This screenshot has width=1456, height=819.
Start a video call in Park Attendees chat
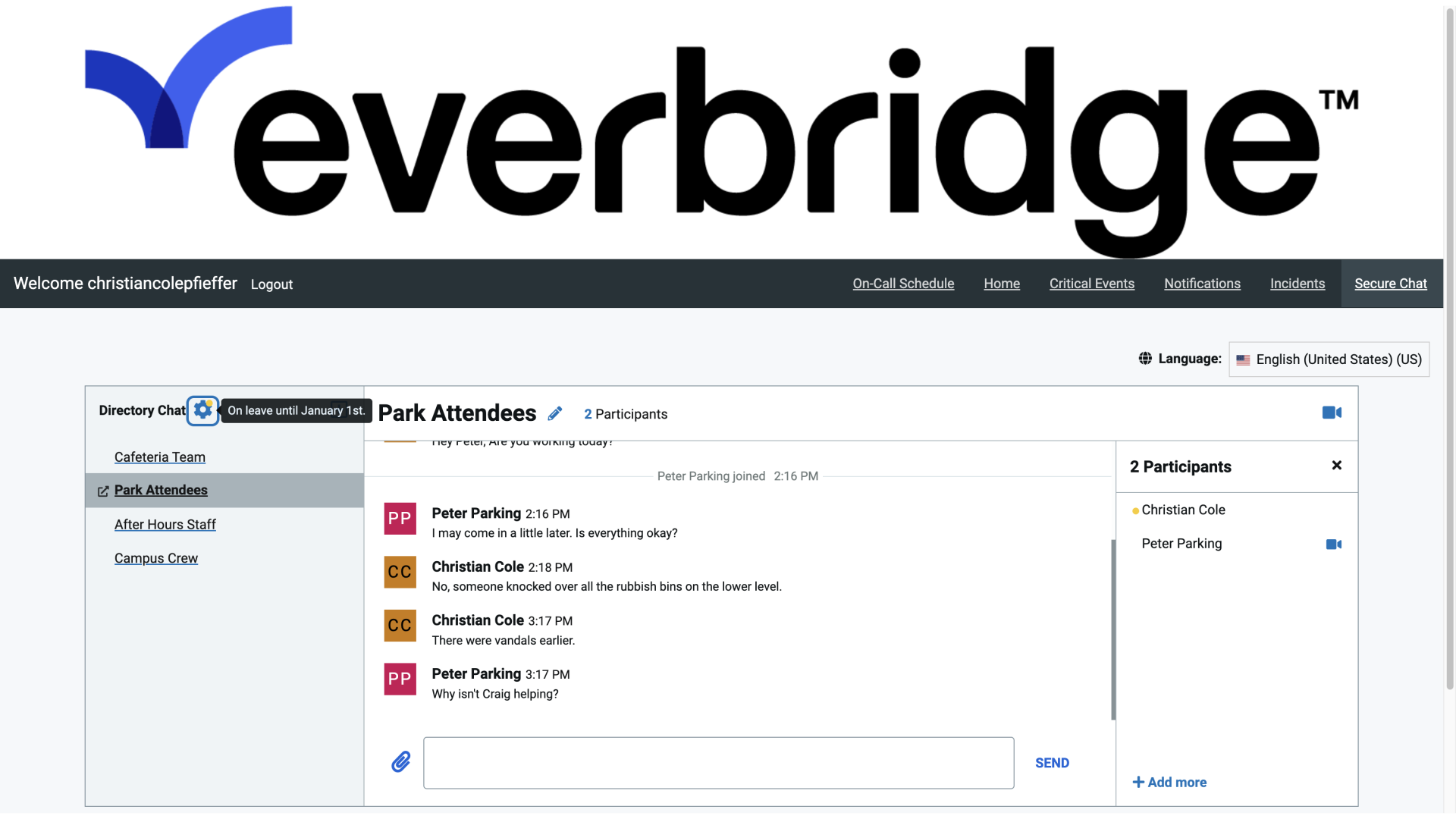[x=1332, y=413]
